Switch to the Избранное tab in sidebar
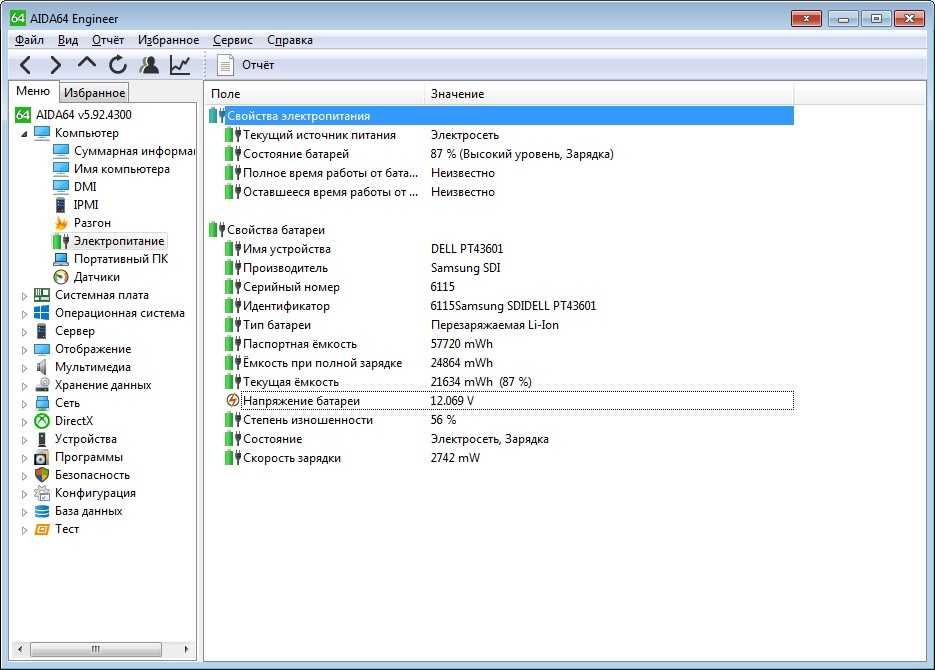 click(x=94, y=93)
